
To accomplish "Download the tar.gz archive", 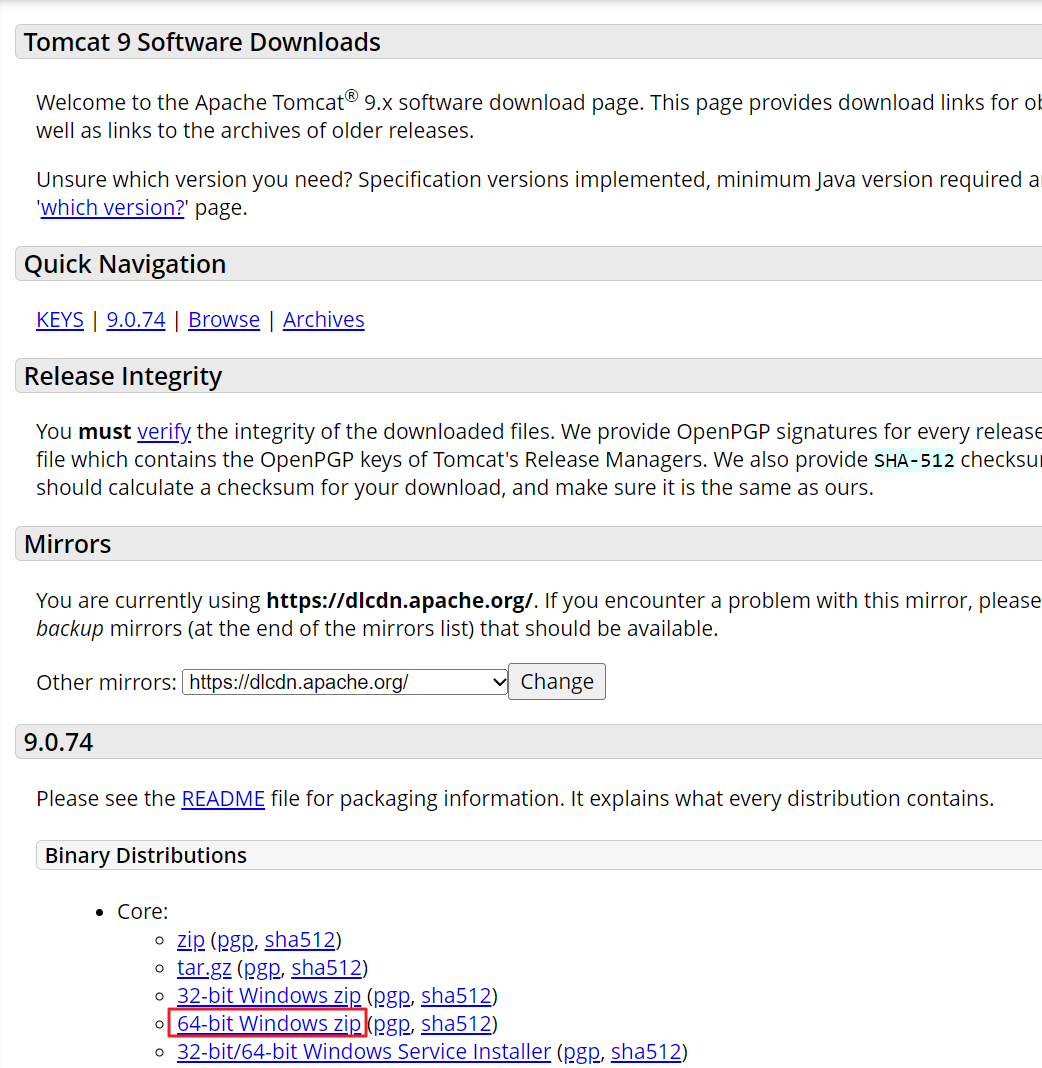I will 204,968.
